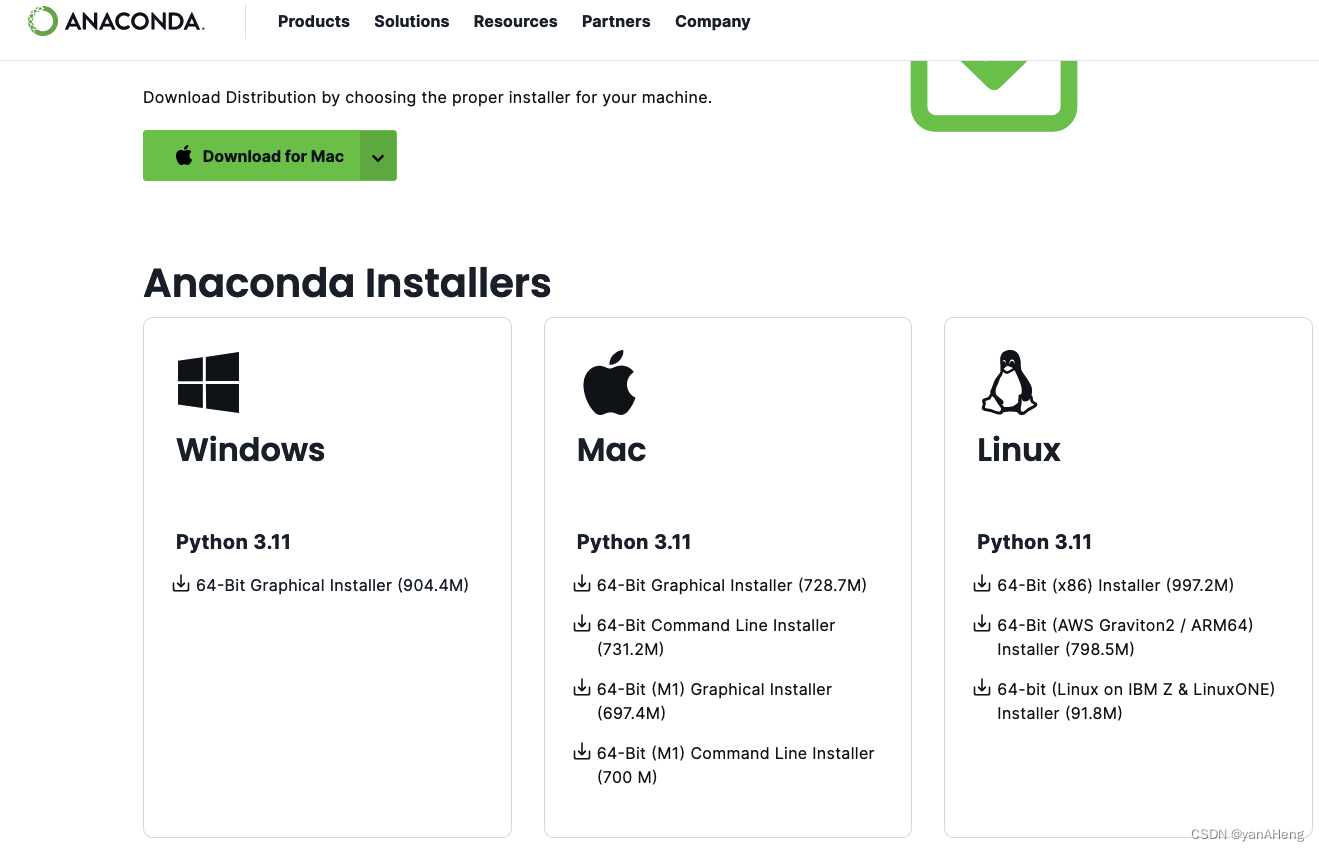Open the Company menu
Image resolution: width=1319 pixels, height=851 pixels.
pos(713,21)
